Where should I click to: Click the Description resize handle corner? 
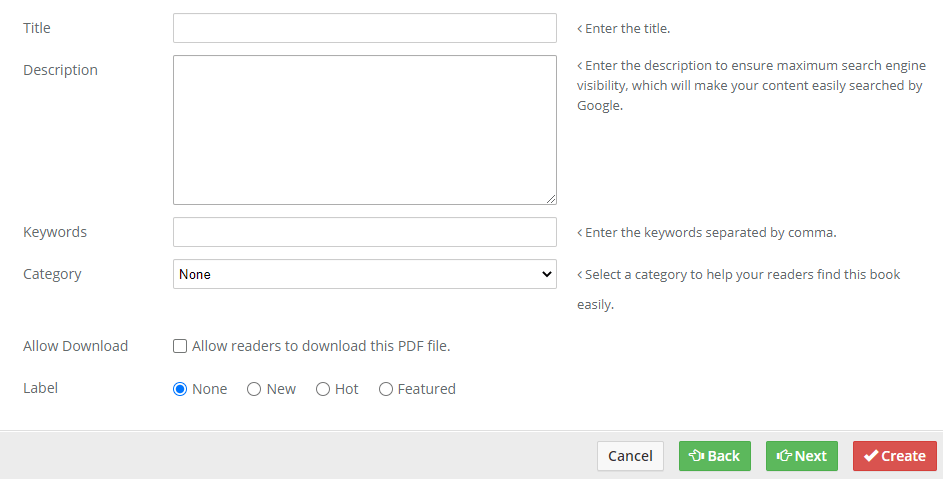(x=551, y=199)
